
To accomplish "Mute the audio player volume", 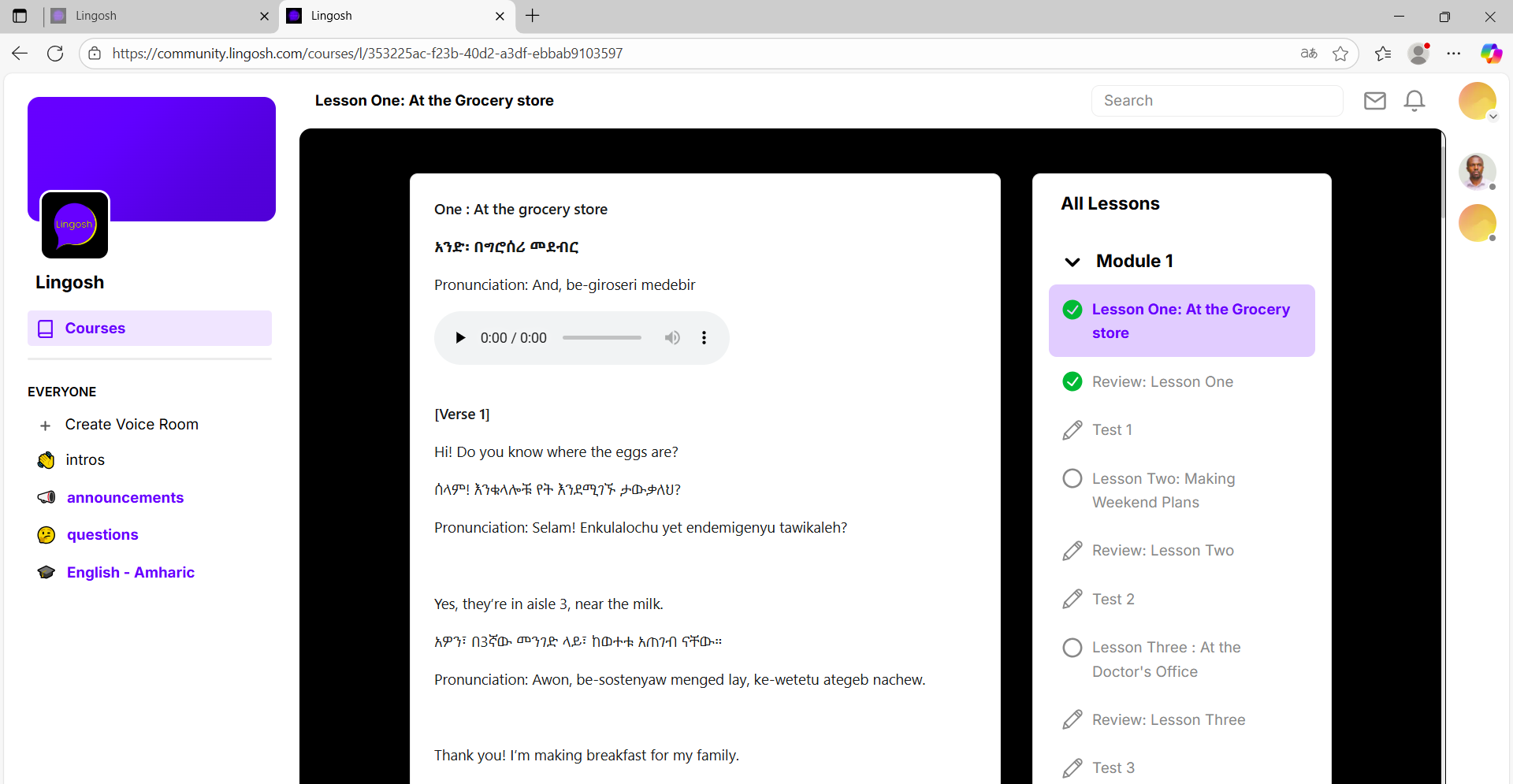I will (x=672, y=338).
